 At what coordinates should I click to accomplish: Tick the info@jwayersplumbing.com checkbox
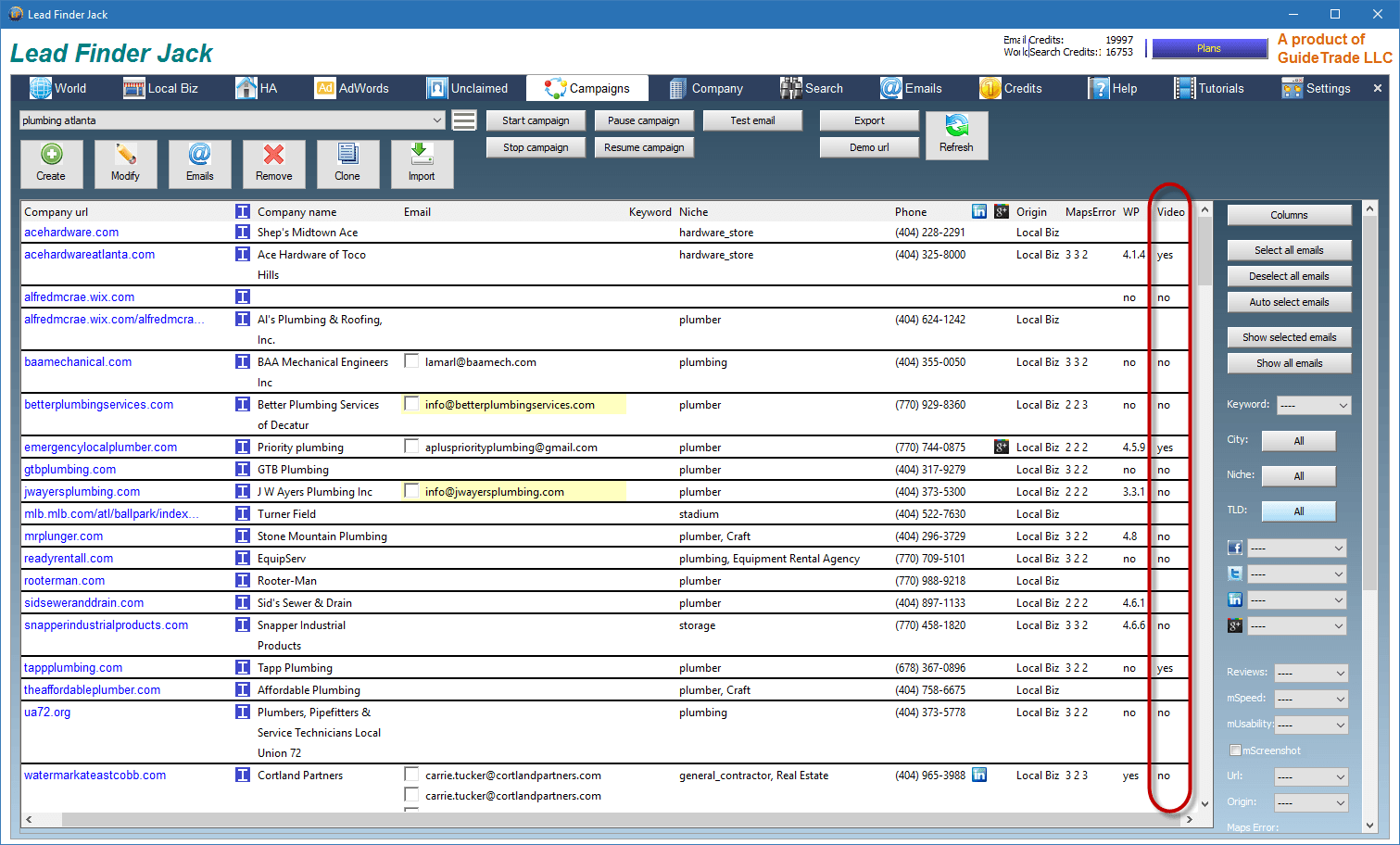pos(411,491)
